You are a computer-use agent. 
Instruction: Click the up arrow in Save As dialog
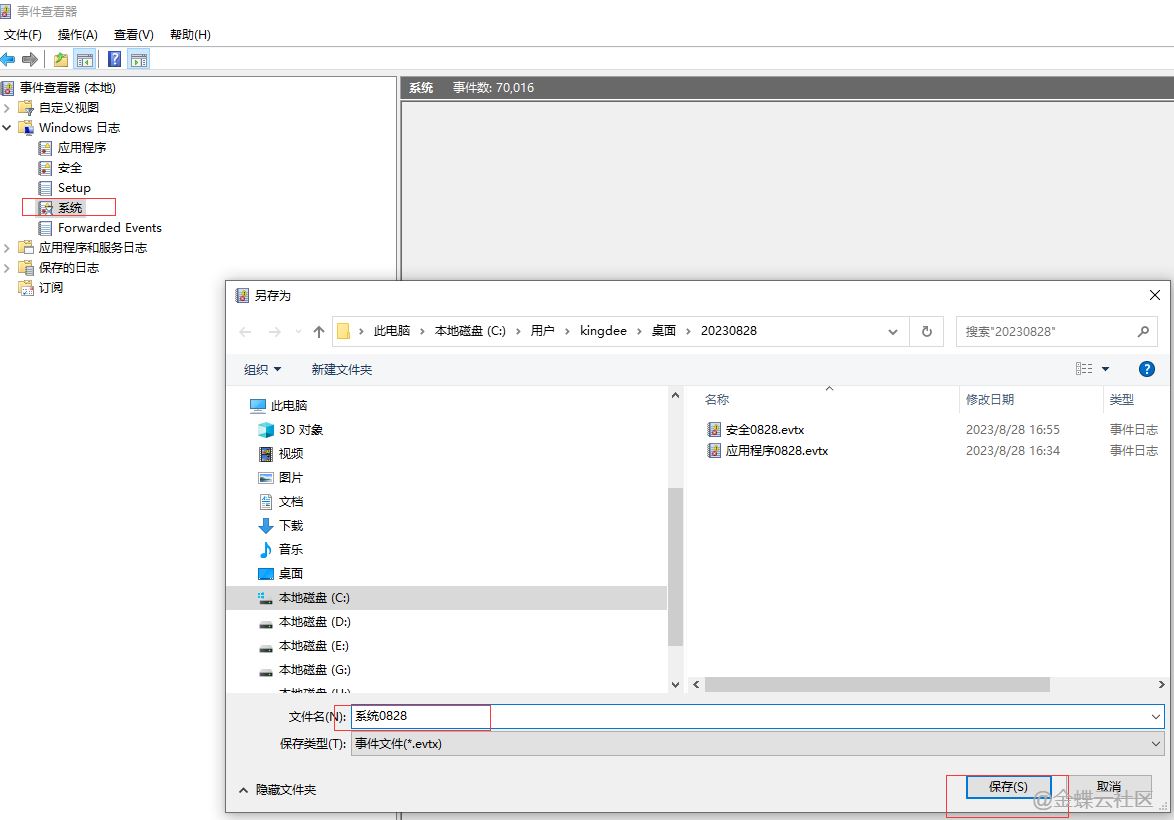(x=319, y=331)
